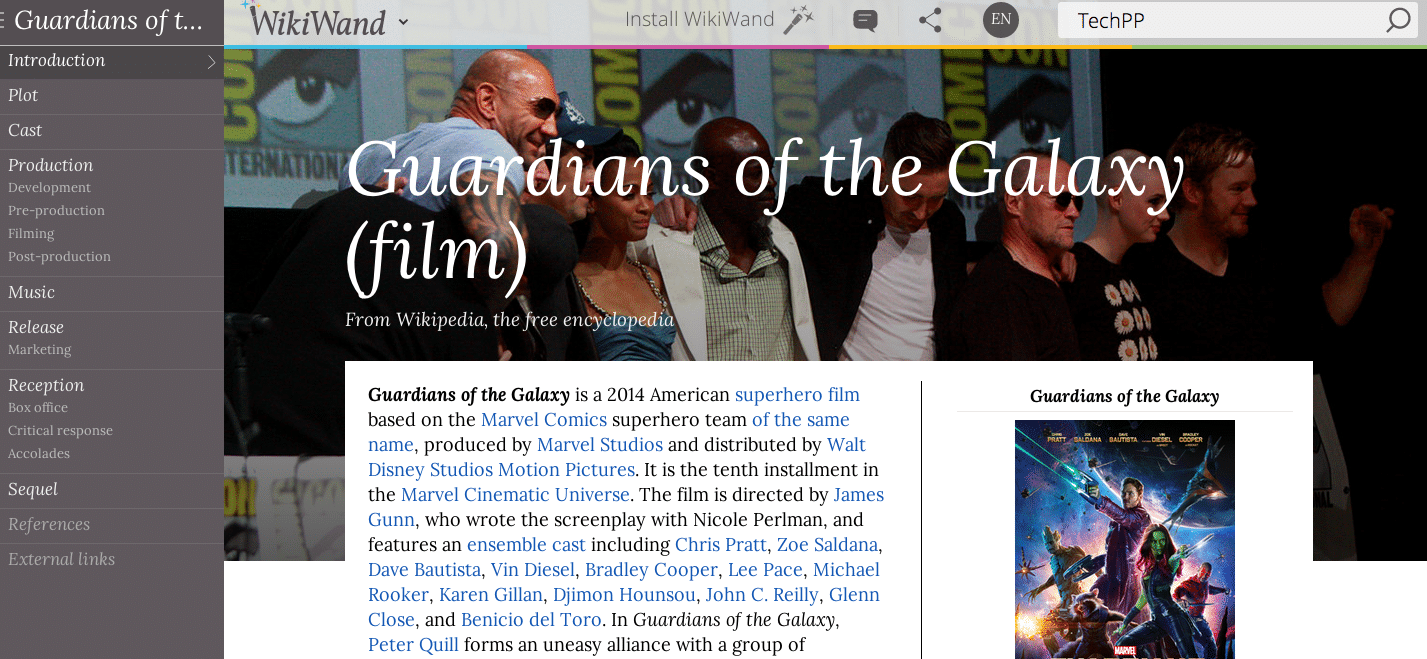Select Critical response subsection

click(x=60, y=431)
